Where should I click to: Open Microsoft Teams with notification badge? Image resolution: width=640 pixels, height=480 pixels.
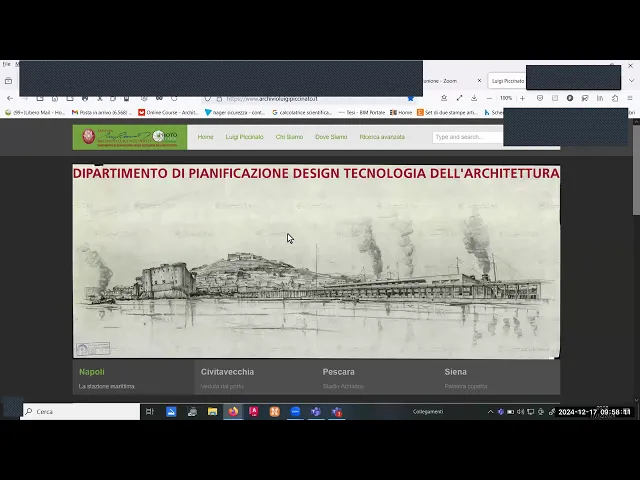[x=337, y=411]
